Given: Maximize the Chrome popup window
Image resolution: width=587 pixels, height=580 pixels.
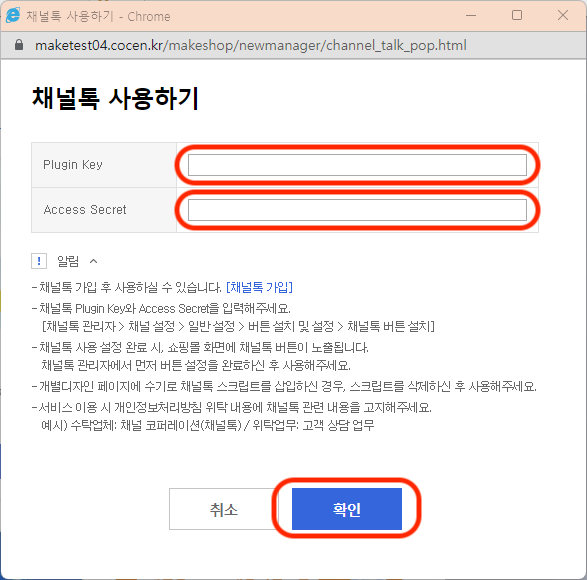Looking at the screenshot, I should [x=517, y=15].
